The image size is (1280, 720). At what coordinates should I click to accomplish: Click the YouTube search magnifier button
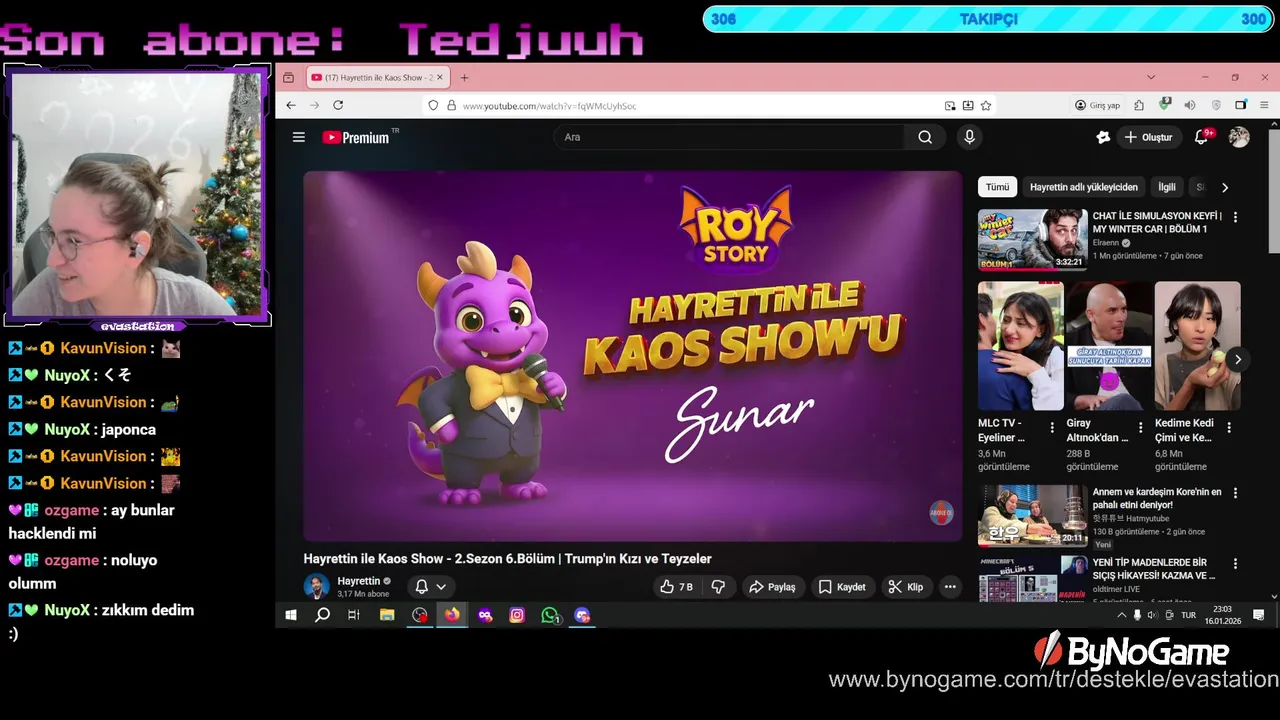[925, 137]
